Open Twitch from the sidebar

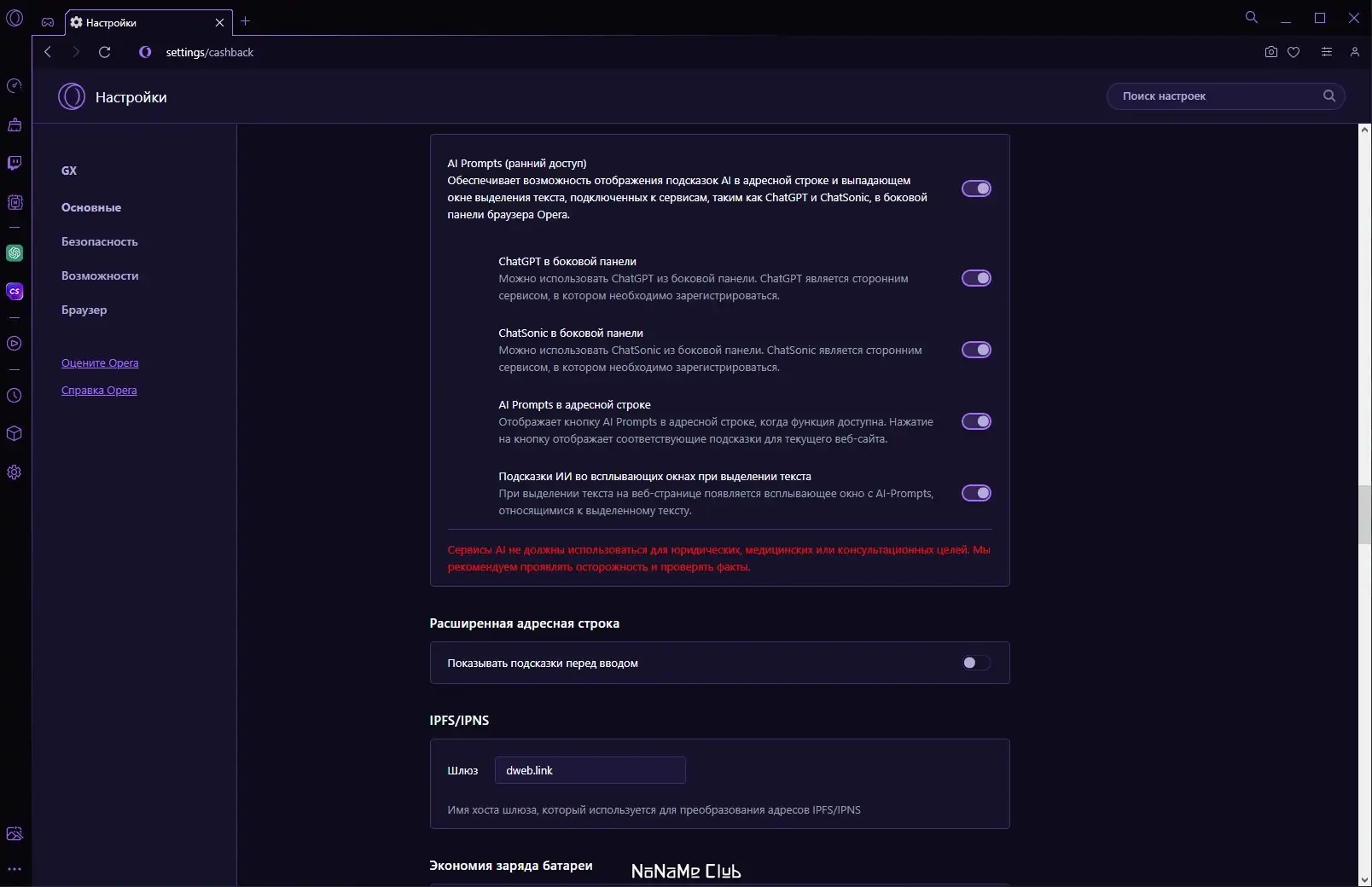tap(15, 163)
